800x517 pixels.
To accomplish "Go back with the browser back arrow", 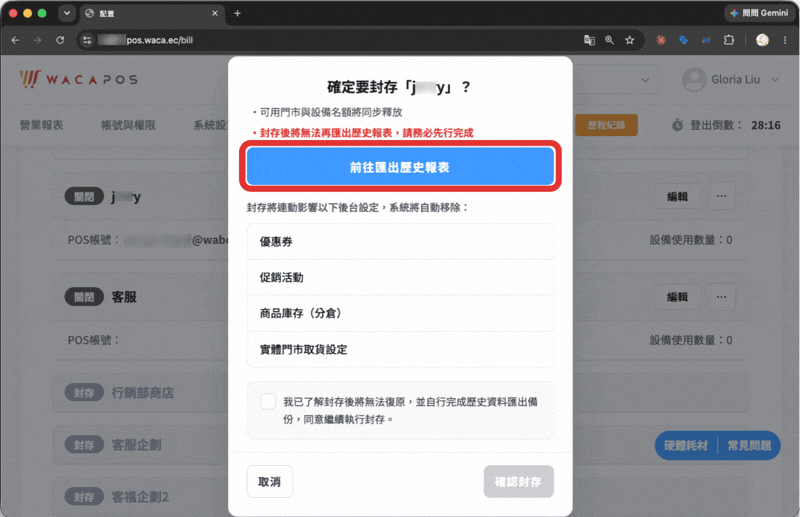I will (15, 40).
